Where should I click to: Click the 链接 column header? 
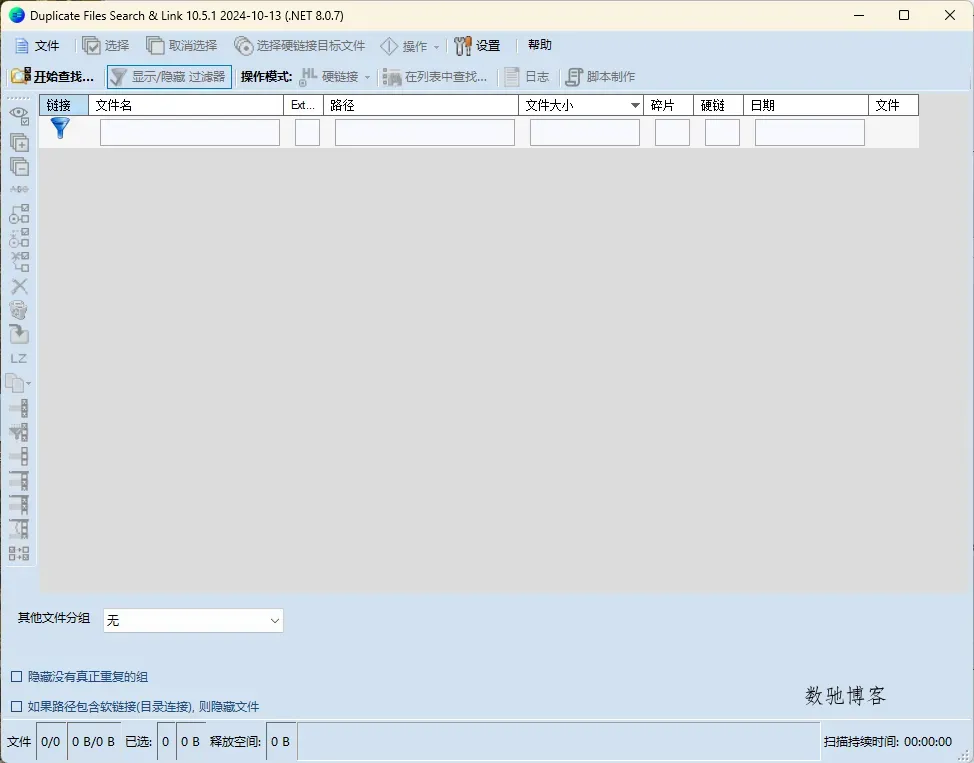(x=64, y=105)
